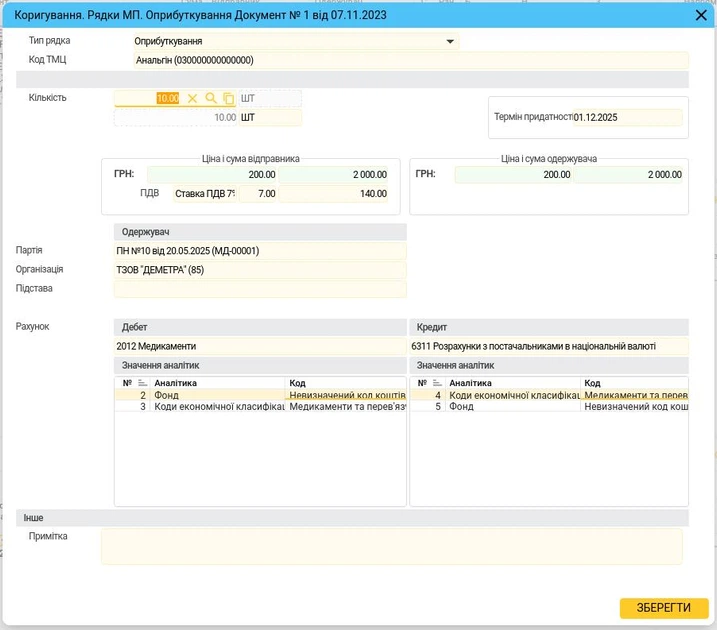717x630 pixels.
Task: Click Значення аналітик header under Дебет
Action: tap(260, 365)
